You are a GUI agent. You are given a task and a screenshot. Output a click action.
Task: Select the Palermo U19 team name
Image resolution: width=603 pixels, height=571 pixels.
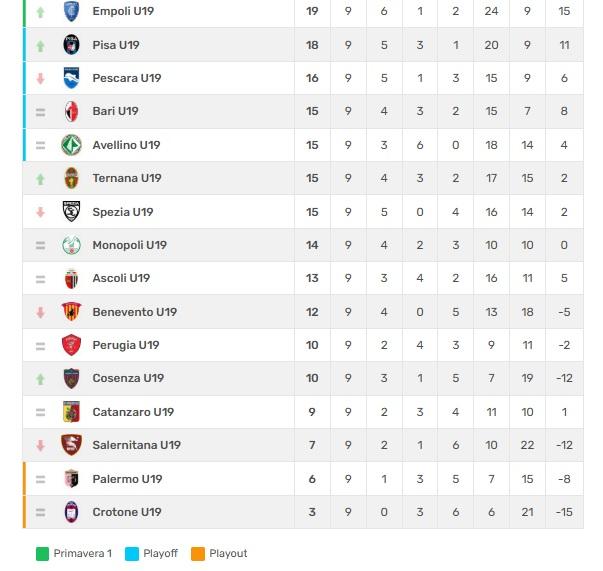pyautogui.click(x=127, y=479)
